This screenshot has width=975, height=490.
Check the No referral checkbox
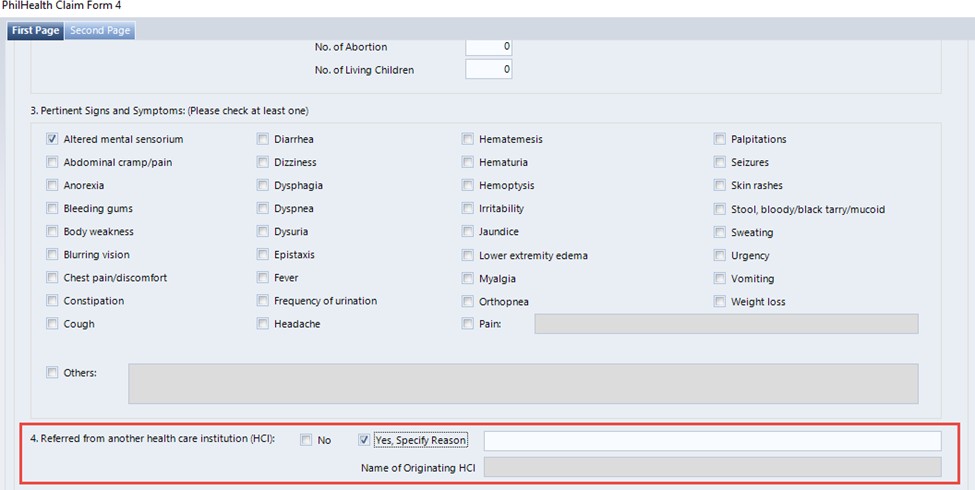tap(306, 440)
